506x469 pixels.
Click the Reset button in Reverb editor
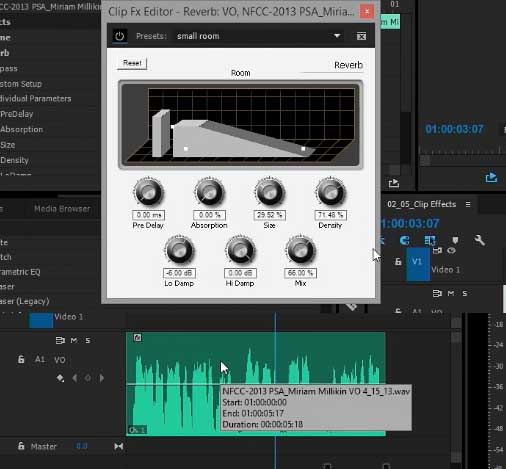click(x=132, y=63)
